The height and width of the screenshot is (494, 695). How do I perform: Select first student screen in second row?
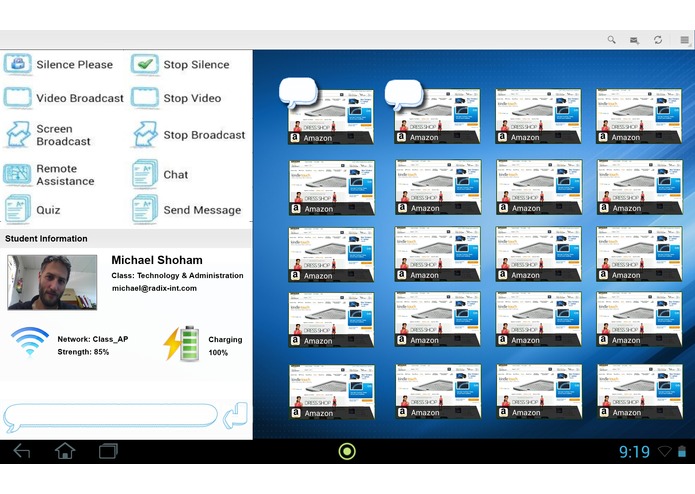332,188
